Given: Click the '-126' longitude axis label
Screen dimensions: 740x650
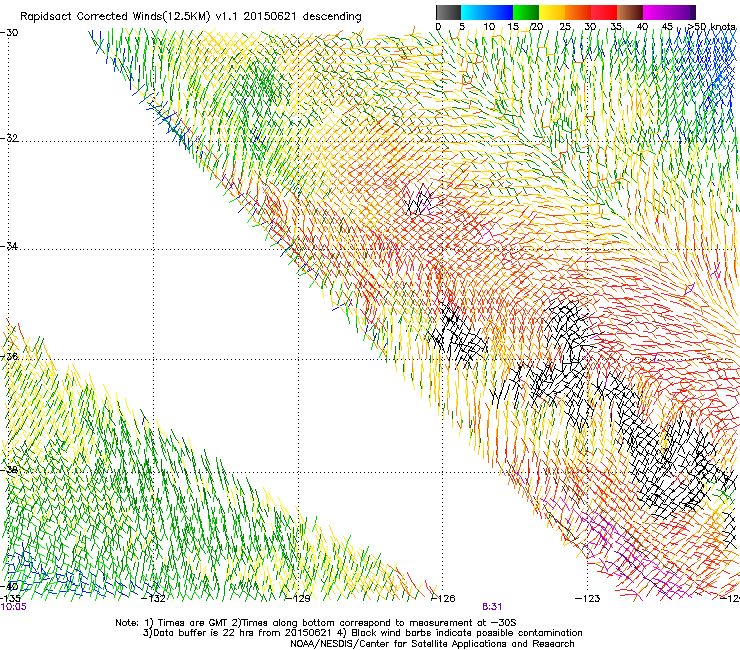Looking at the screenshot, I should coord(443,599).
